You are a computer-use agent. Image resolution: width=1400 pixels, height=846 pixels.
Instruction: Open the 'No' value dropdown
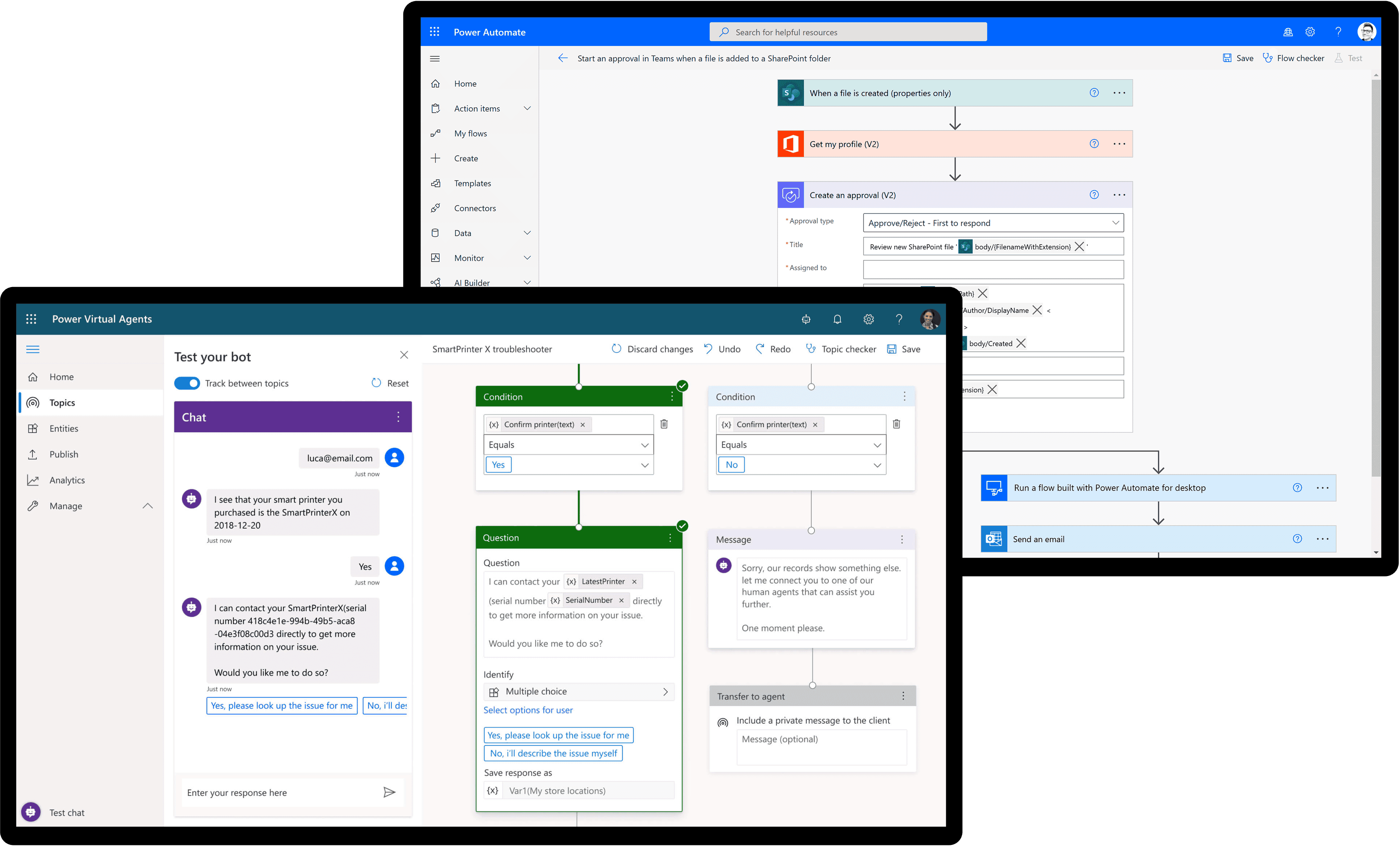point(877,465)
